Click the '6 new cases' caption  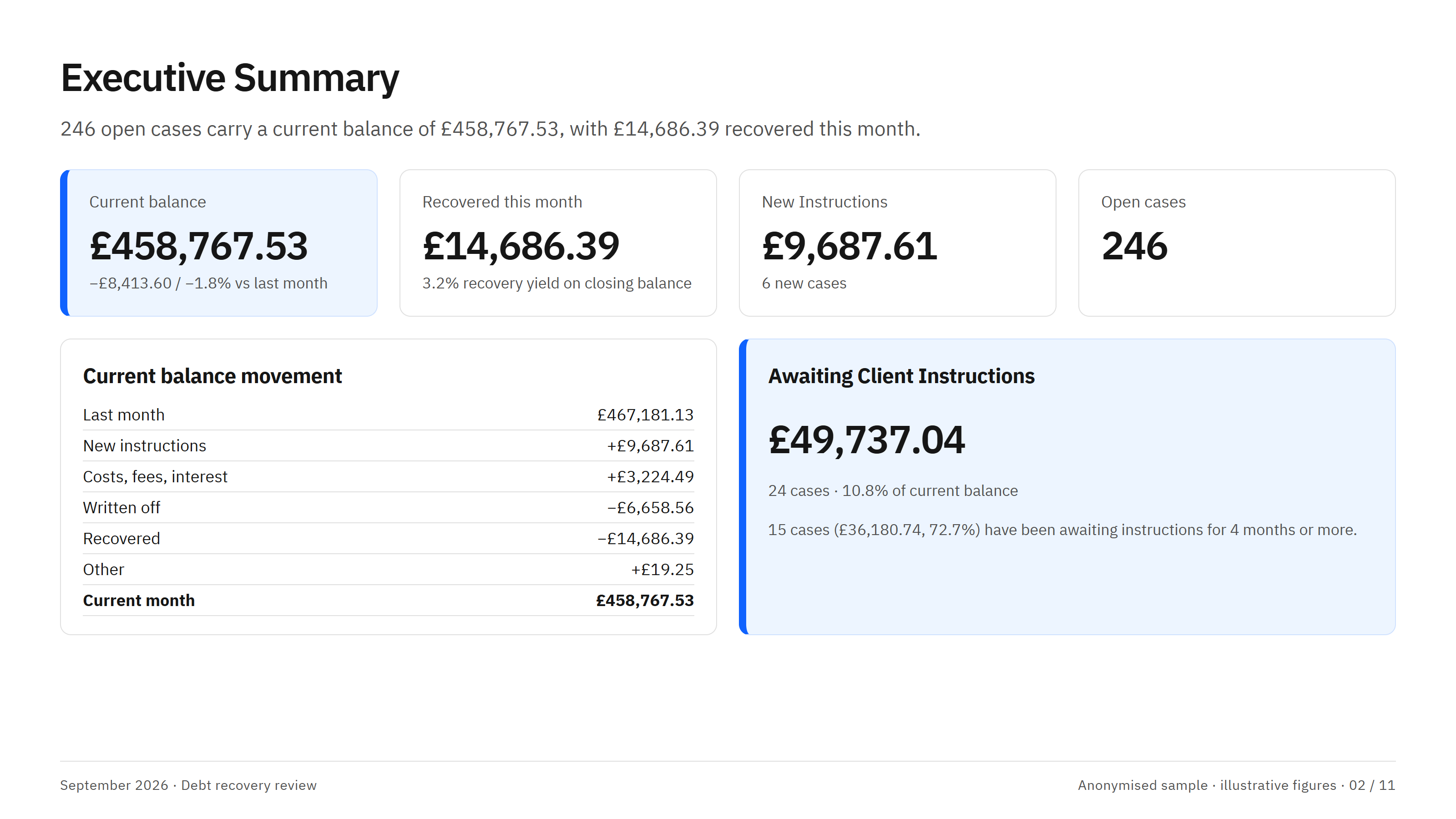click(x=804, y=283)
